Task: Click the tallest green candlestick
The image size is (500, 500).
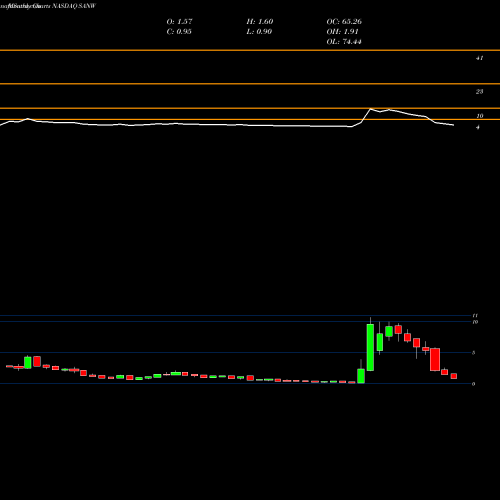Action: [x=370, y=347]
